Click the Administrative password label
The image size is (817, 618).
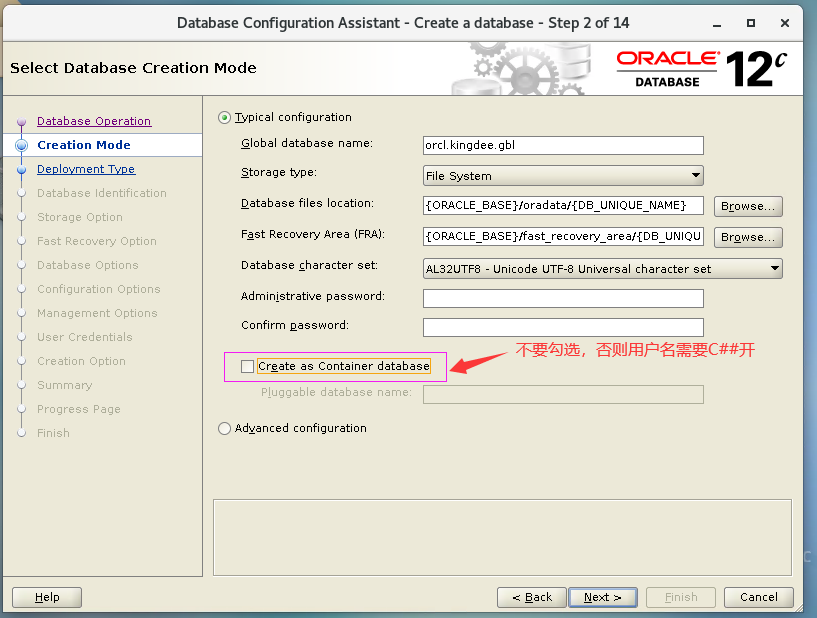(313, 296)
